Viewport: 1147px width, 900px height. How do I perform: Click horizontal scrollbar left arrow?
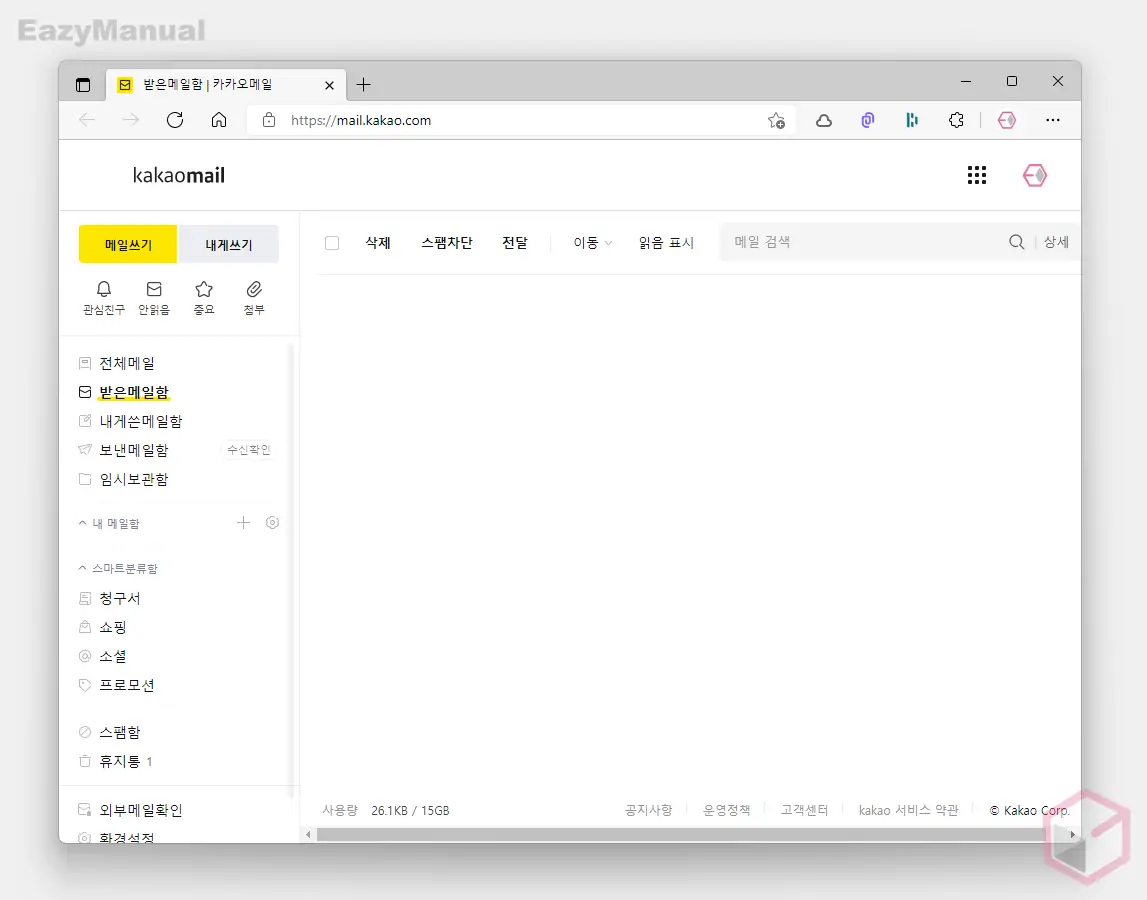308,835
